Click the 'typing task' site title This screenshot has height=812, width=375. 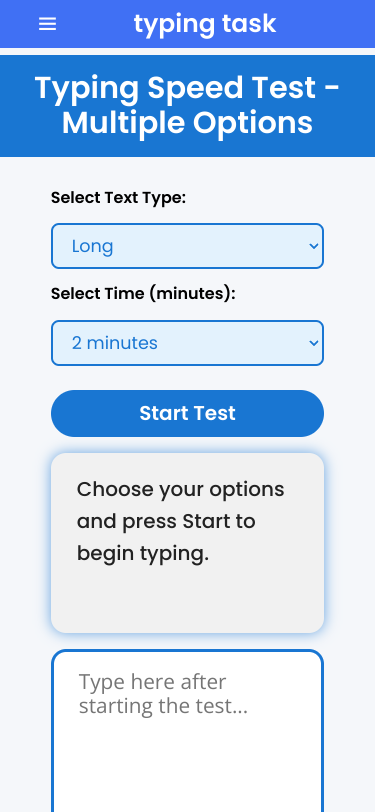point(205,24)
